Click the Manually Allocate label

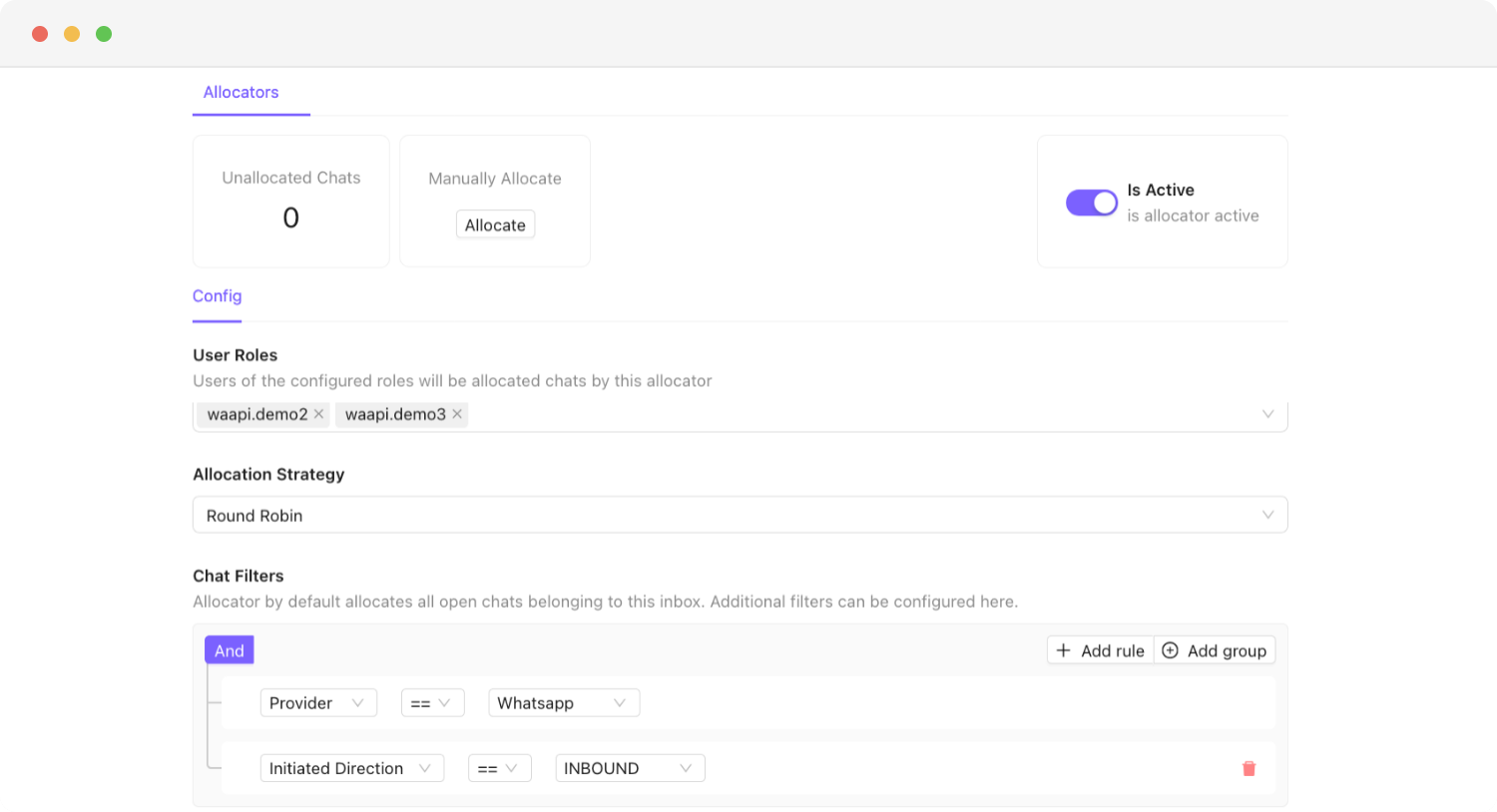[x=495, y=179]
